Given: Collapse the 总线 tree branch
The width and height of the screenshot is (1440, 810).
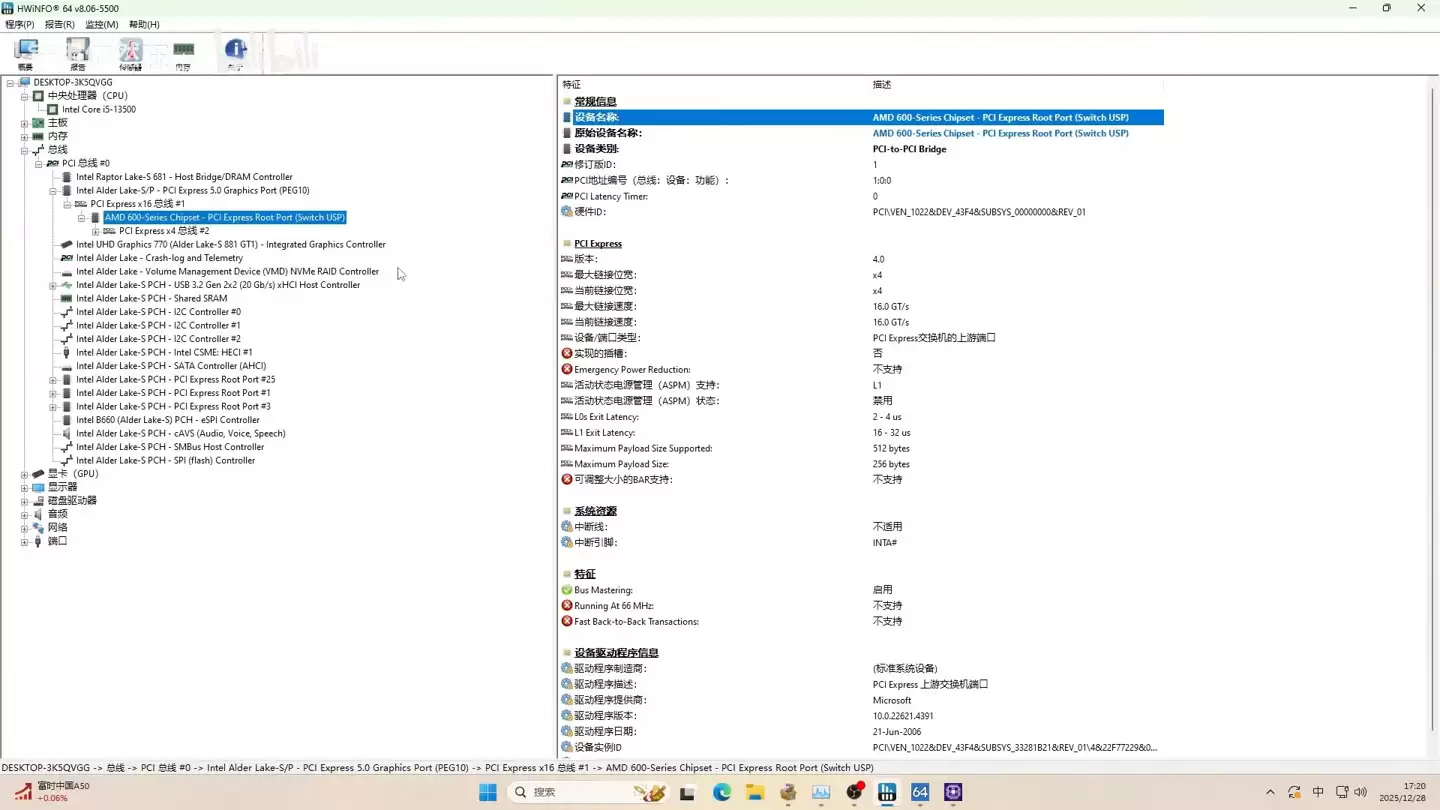Looking at the screenshot, I should pos(24,149).
